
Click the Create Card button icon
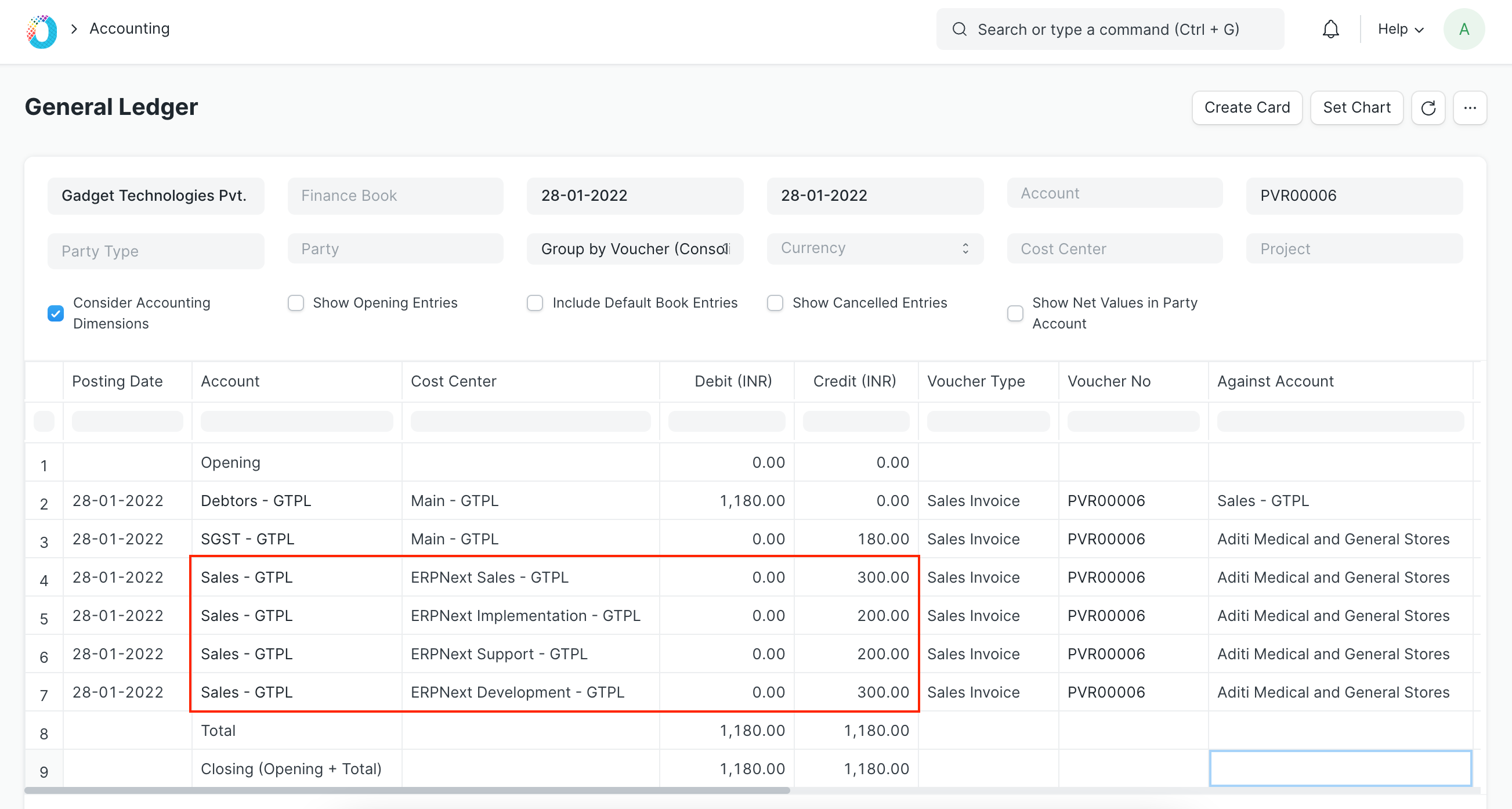[1247, 106]
